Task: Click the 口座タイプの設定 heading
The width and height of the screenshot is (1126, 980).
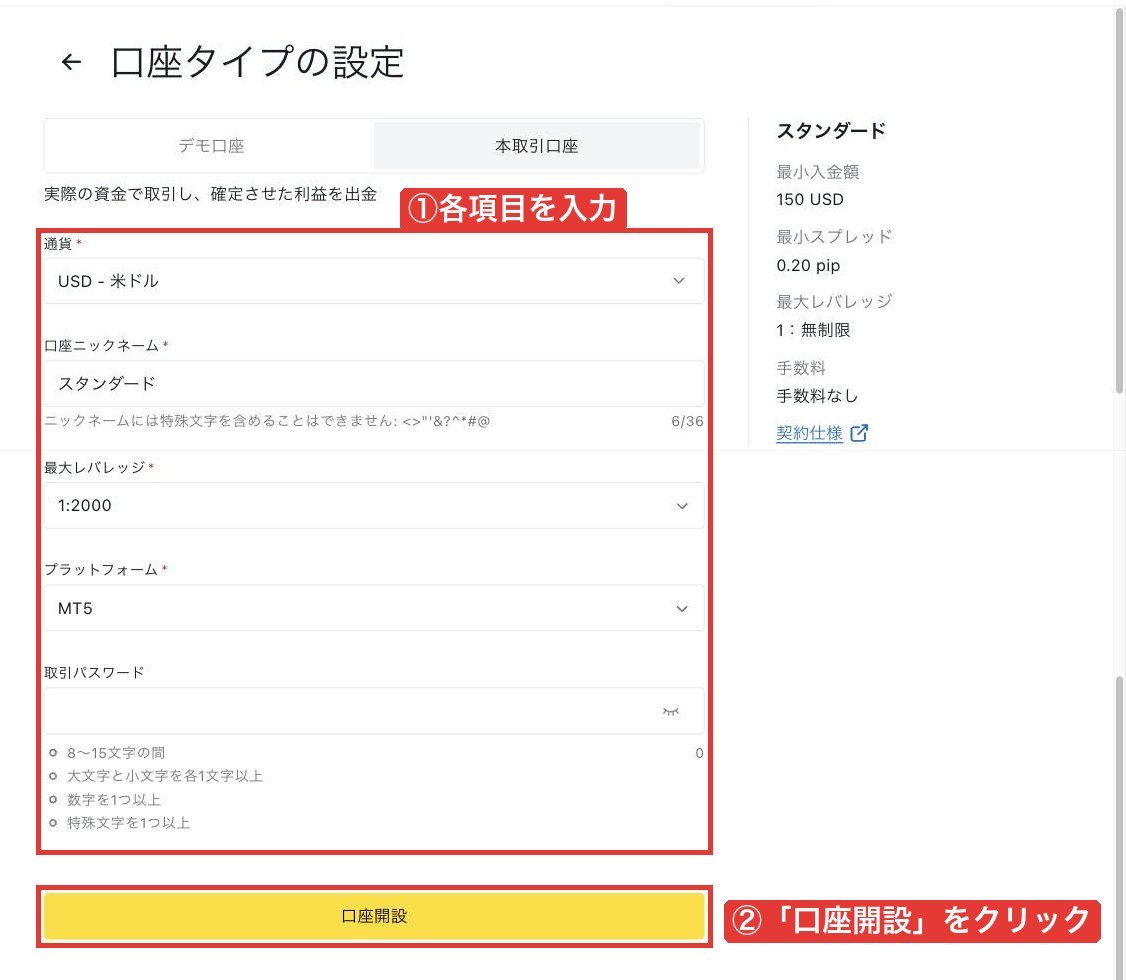Action: [x=258, y=62]
